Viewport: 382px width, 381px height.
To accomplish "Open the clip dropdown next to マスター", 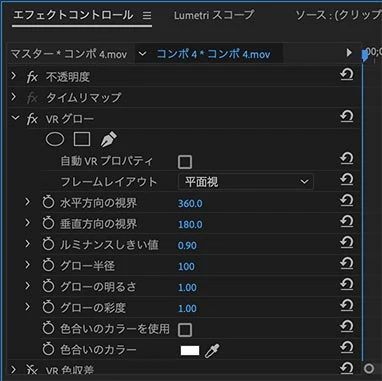I will (142, 53).
